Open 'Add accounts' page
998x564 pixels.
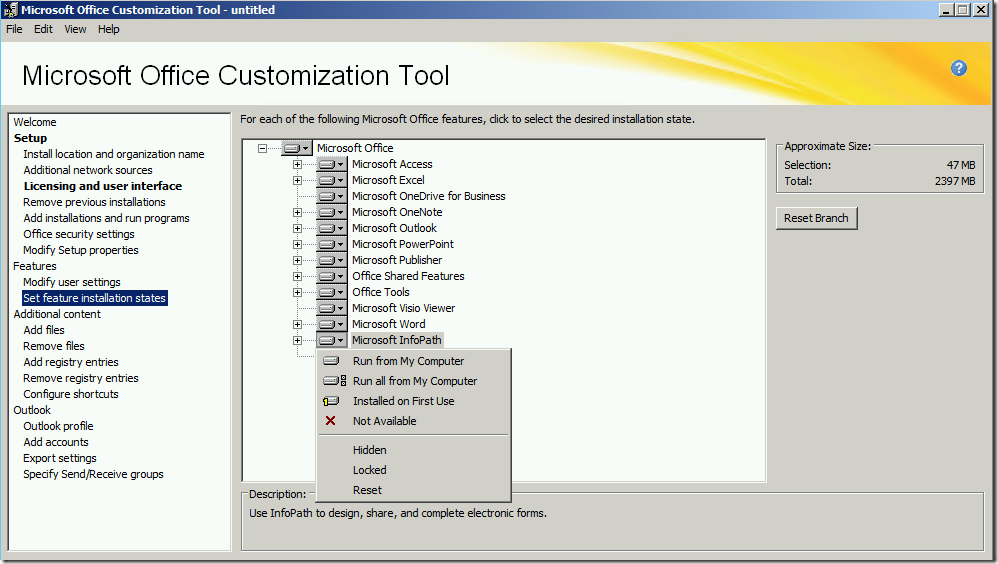tap(56, 442)
